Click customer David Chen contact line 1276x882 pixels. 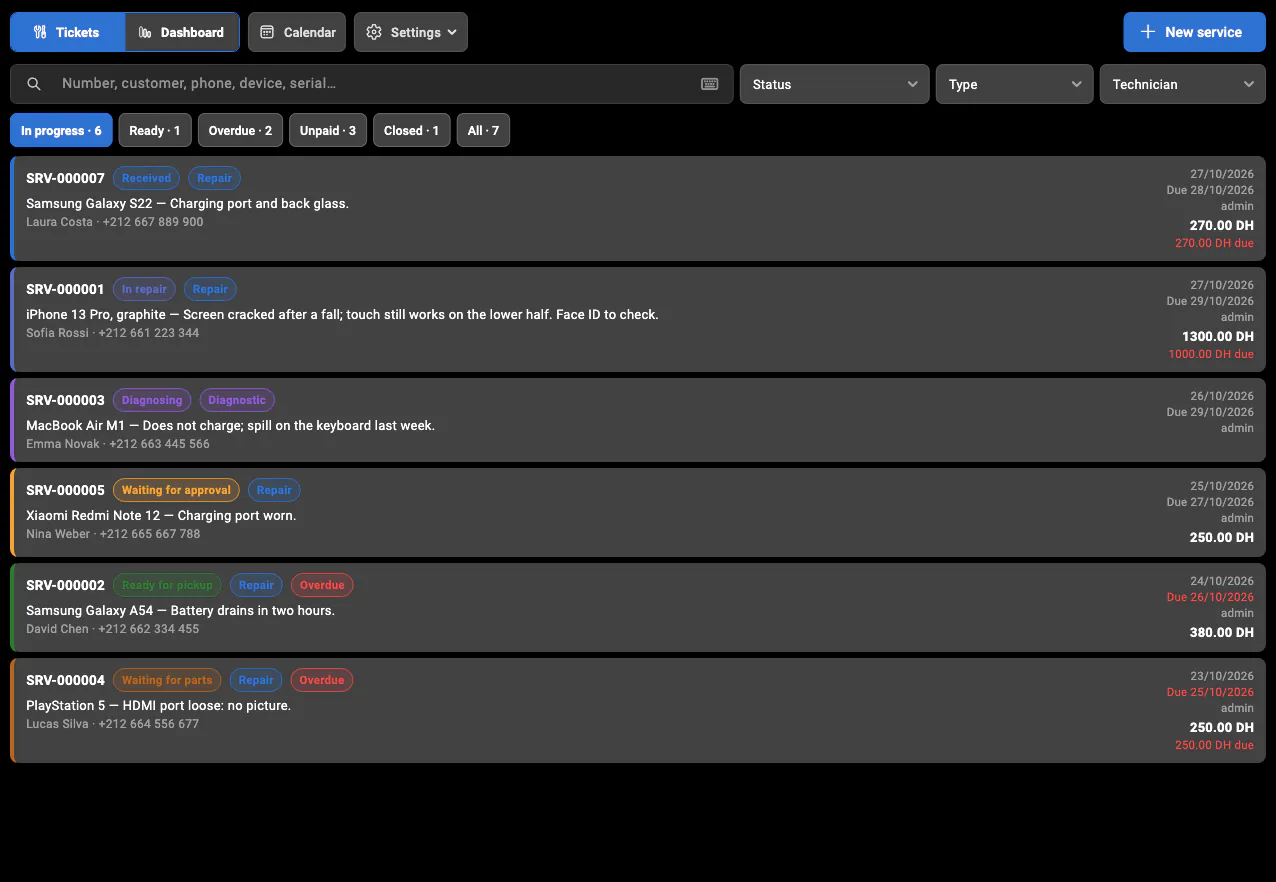coord(112,629)
